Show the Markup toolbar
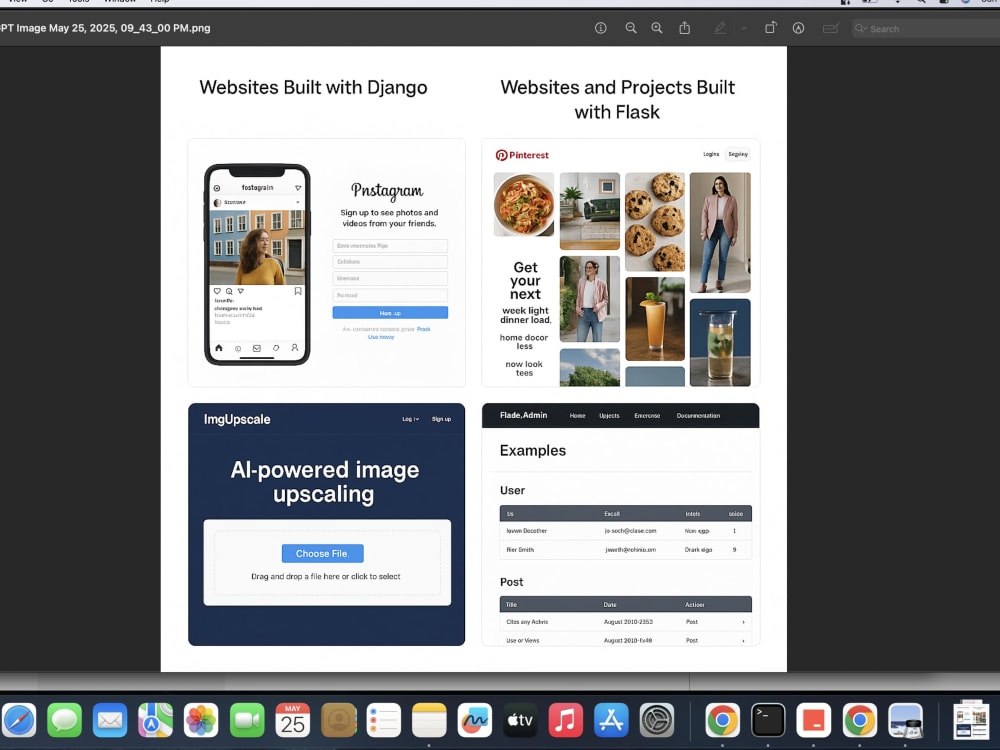This screenshot has width=1000, height=750. (x=798, y=28)
